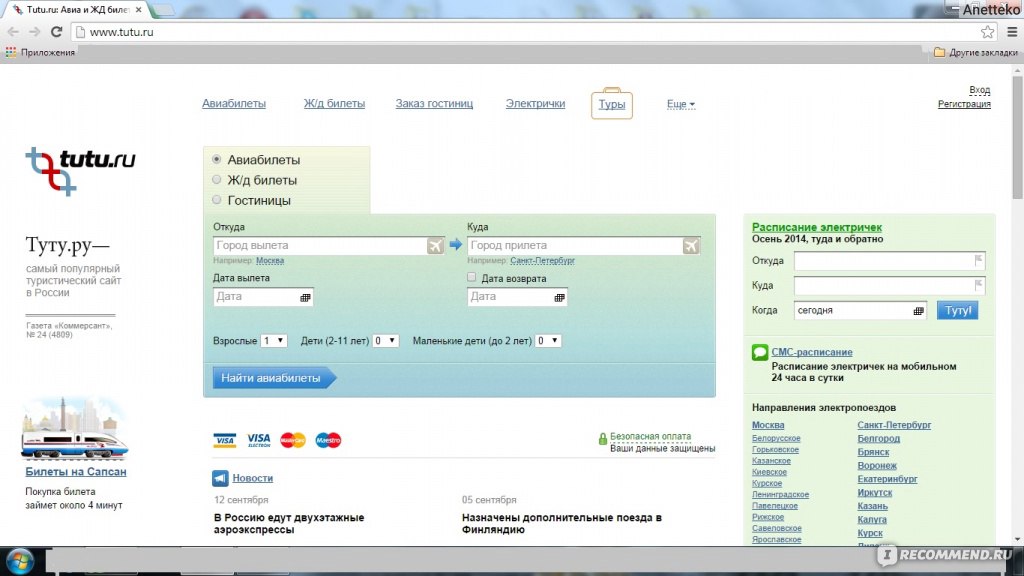The width and height of the screenshot is (1024, 576).
Task: Open Белорусское direction link
Action: [x=776, y=438]
